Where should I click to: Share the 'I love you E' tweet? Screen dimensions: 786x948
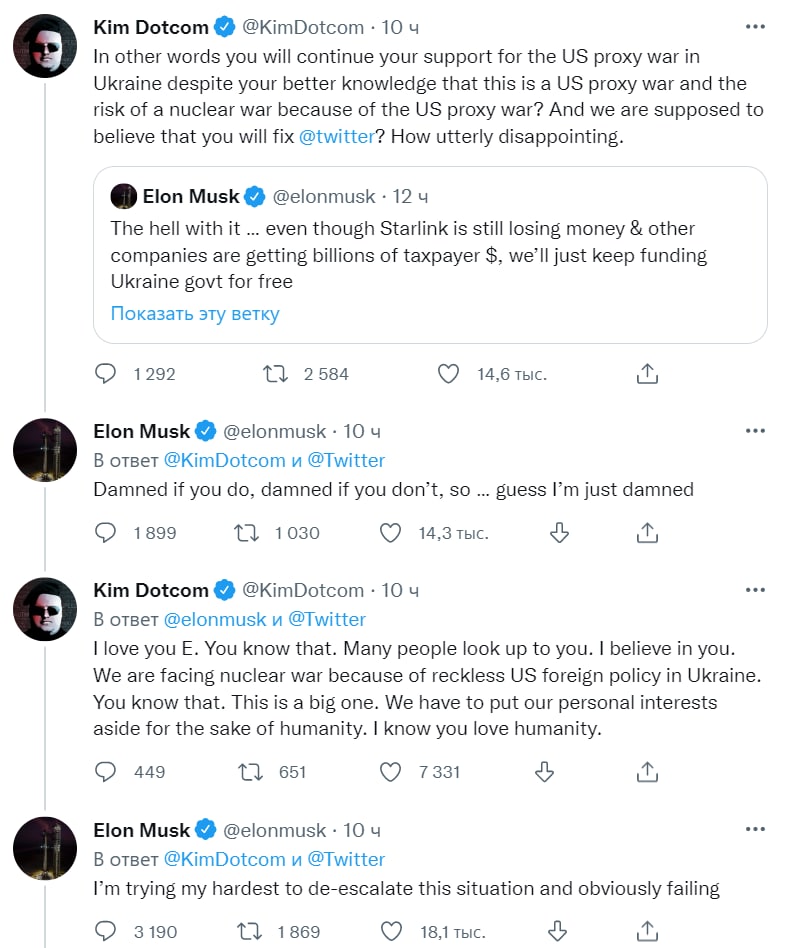[647, 771]
